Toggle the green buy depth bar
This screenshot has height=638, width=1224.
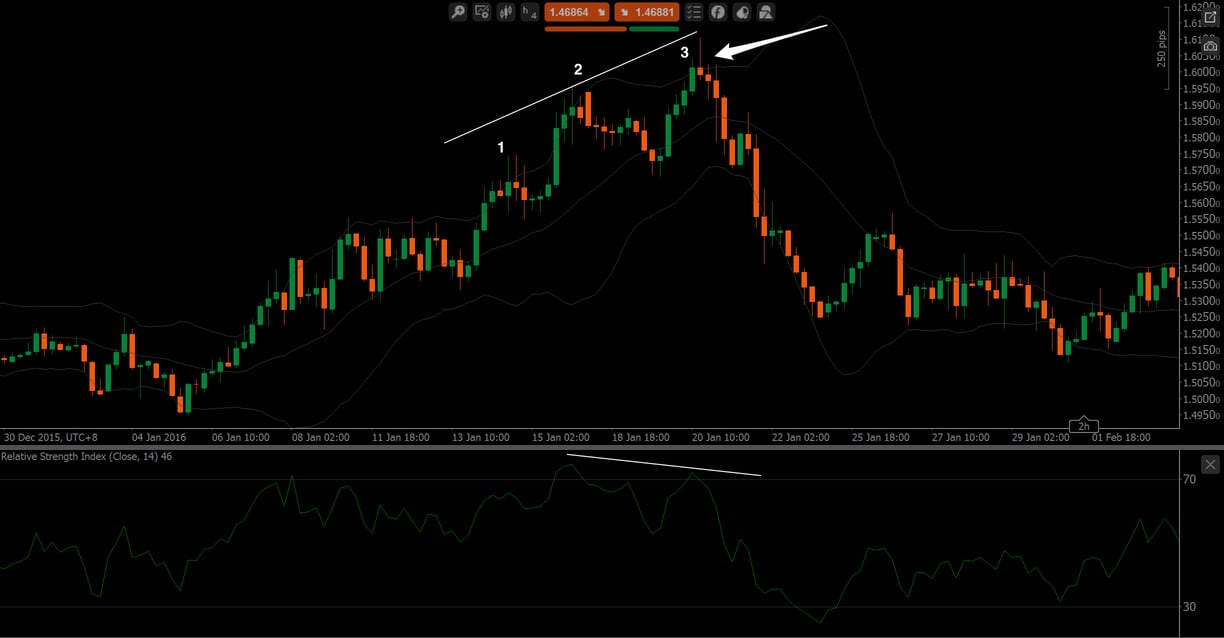[654, 28]
